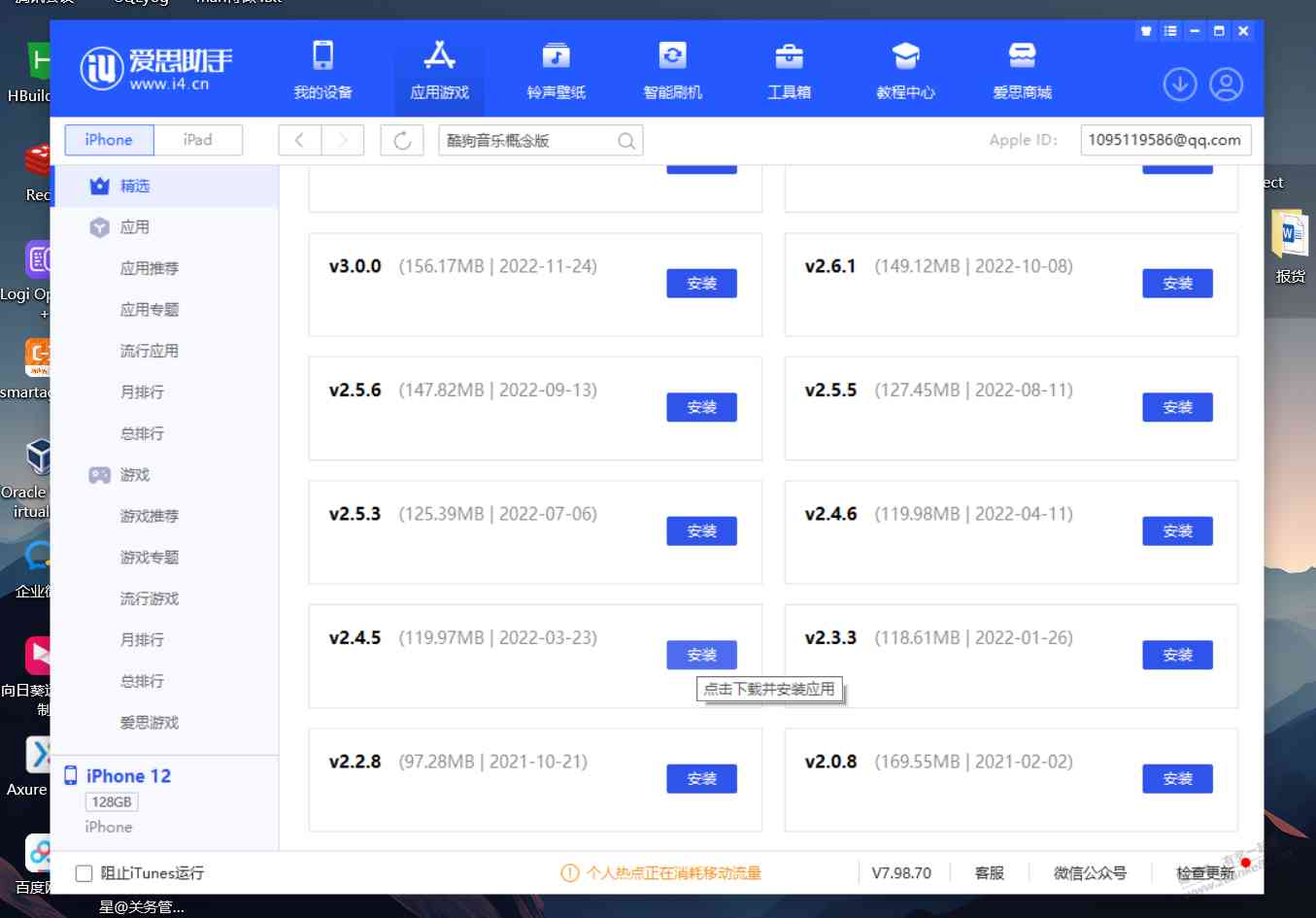
Task: Click the Apple ID input field
Action: [x=1165, y=140]
